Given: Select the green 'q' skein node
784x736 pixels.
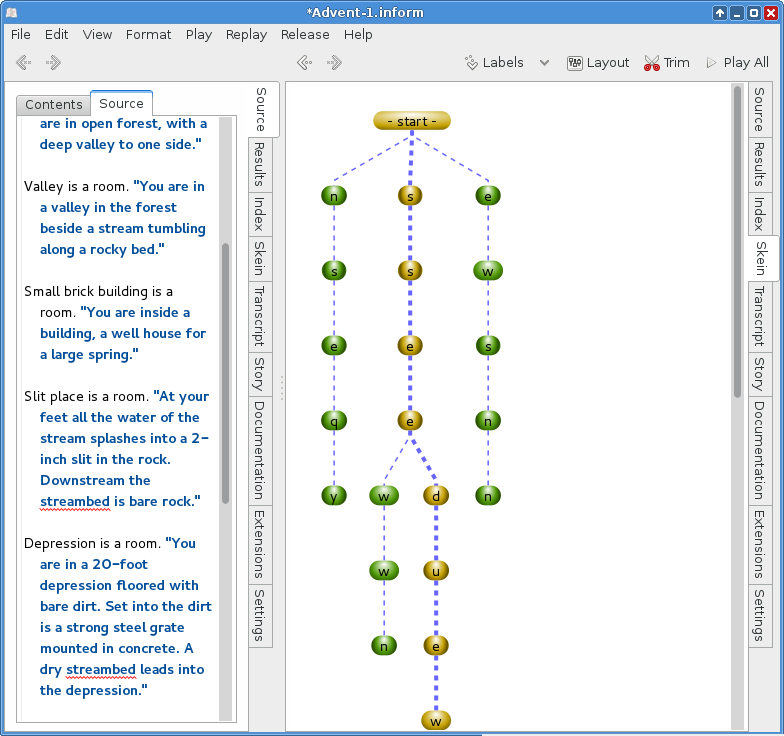Looking at the screenshot, I should tap(334, 421).
